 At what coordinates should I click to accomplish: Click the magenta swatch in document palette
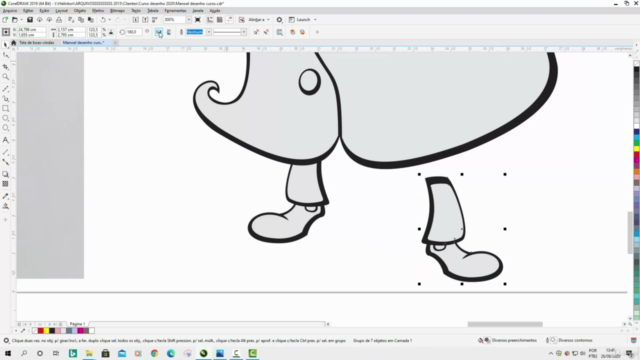pyautogui.click(x=80, y=331)
